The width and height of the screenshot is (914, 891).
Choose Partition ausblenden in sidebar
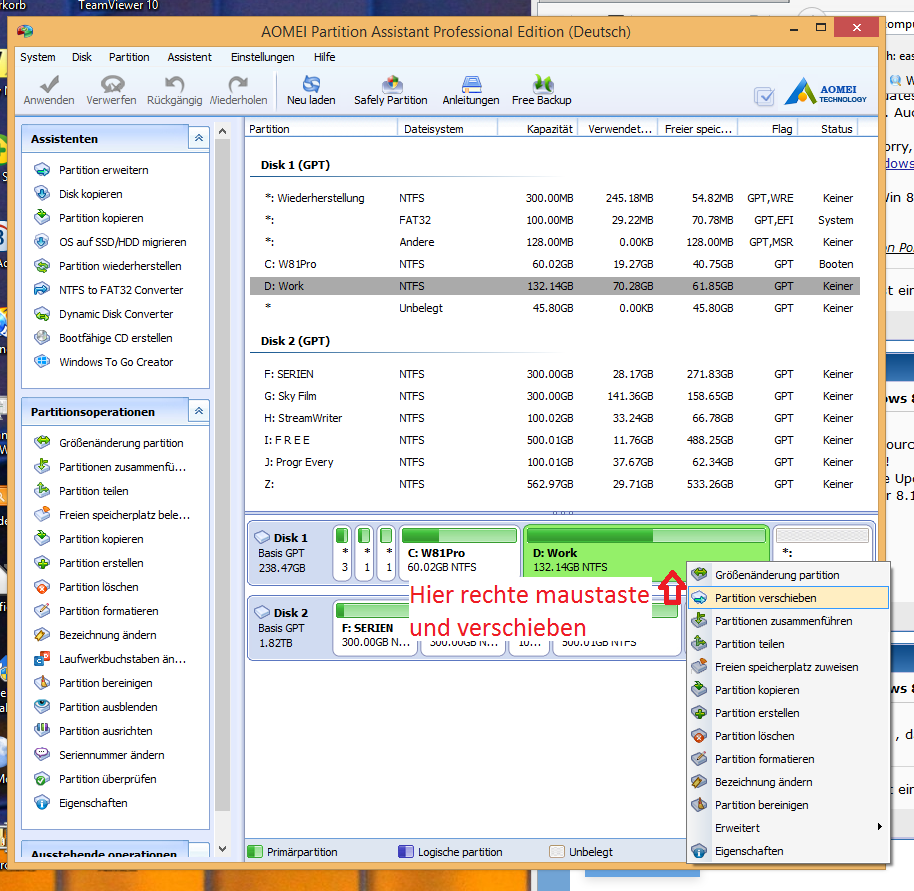[x=108, y=707]
